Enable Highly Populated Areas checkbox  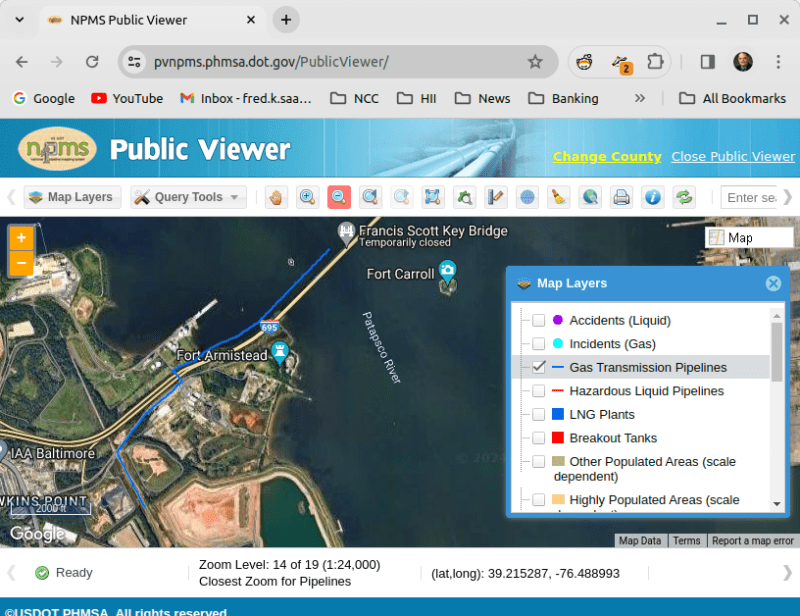click(538, 500)
